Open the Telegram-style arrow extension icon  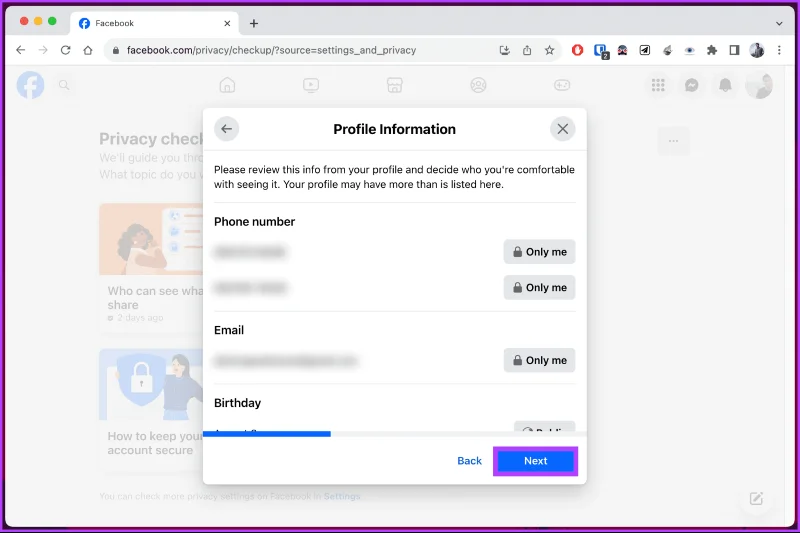tap(645, 50)
